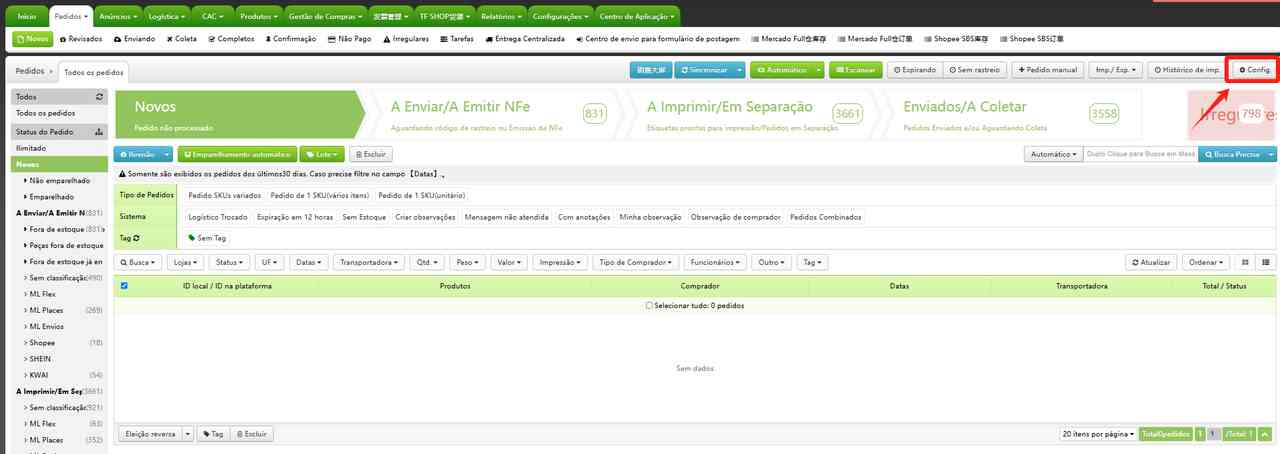Toggle the table header select-all checkbox

[124, 286]
